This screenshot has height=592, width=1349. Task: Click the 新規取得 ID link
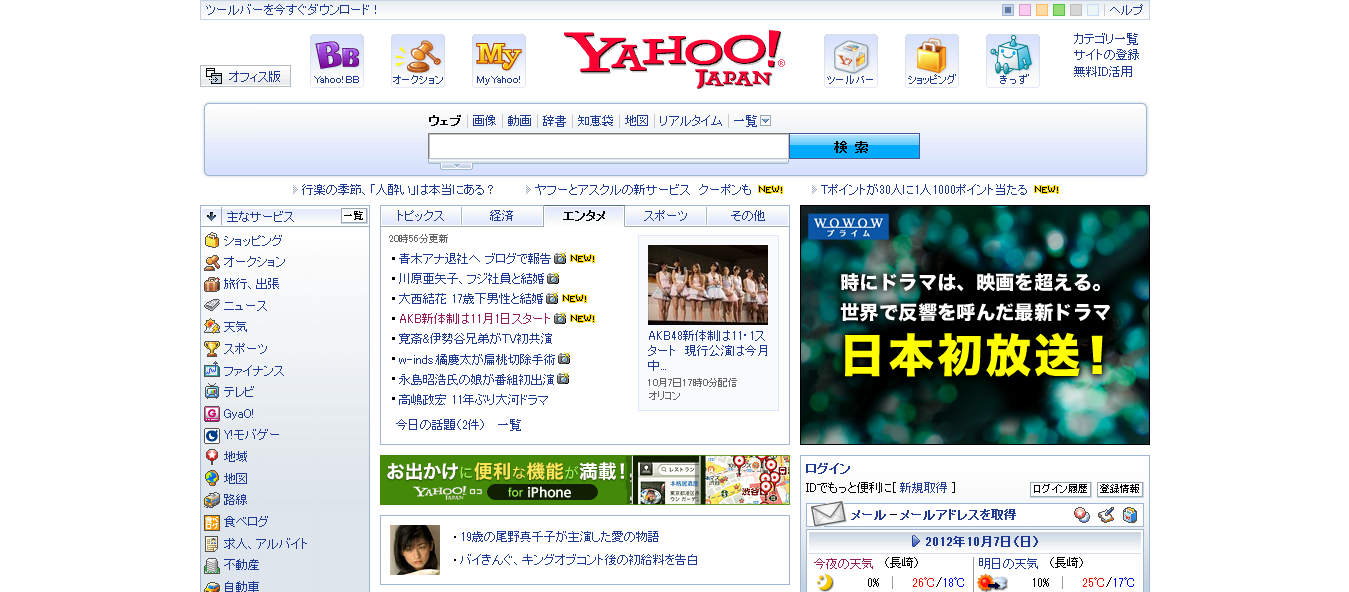(x=923, y=488)
